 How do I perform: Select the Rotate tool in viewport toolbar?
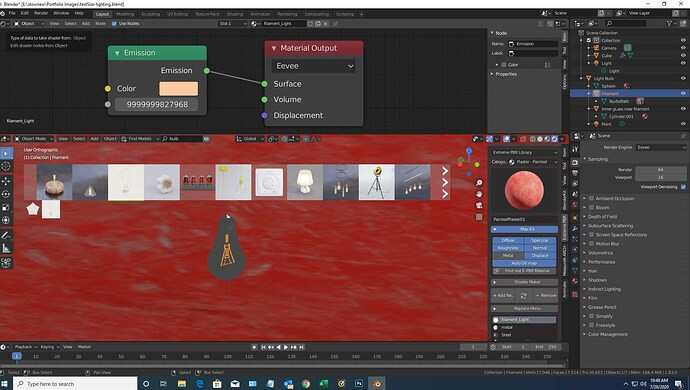pos(6,194)
